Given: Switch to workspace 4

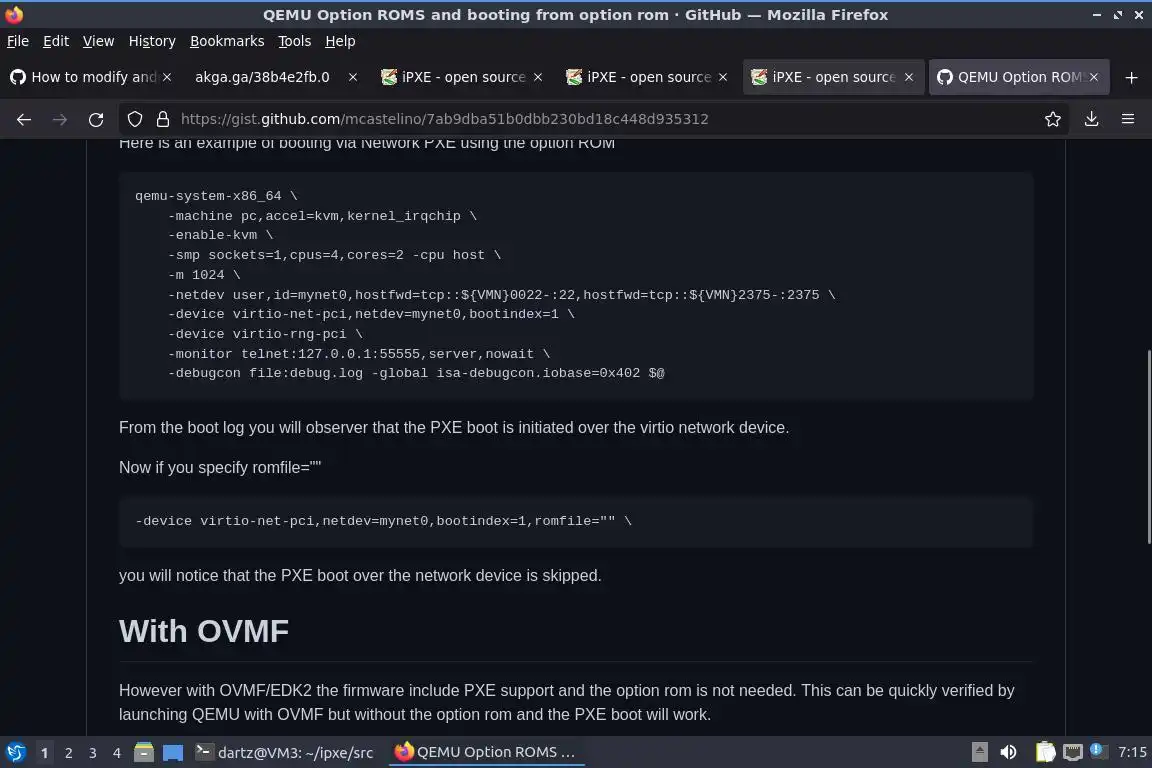Looking at the screenshot, I should tap(117, 753).
